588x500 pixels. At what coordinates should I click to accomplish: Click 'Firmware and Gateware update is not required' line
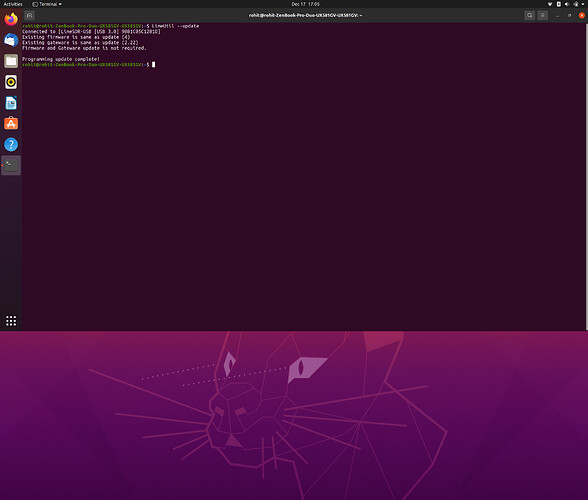click(x=84, y=48)
